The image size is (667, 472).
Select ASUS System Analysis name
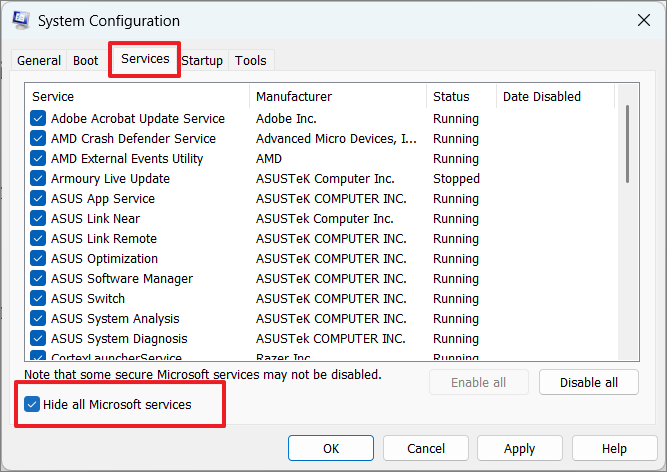point(115,318)
